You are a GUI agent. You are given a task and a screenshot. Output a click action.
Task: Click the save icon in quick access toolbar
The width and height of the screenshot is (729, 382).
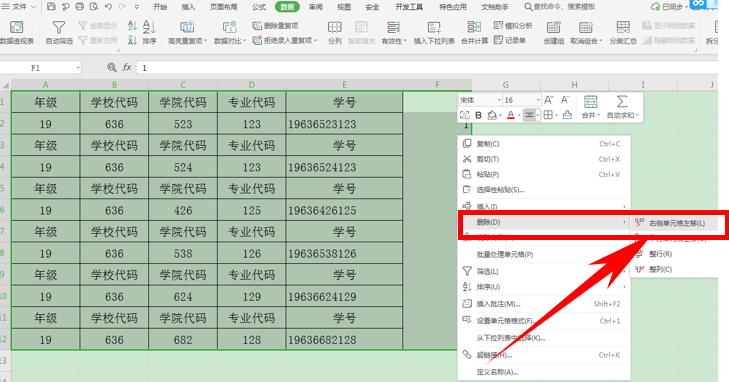click(52, 7)
